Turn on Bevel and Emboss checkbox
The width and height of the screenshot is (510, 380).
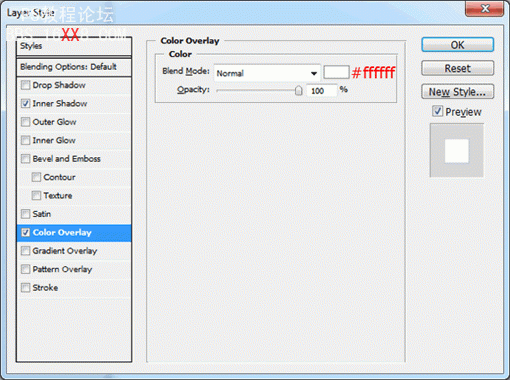(x=25, y=159)
